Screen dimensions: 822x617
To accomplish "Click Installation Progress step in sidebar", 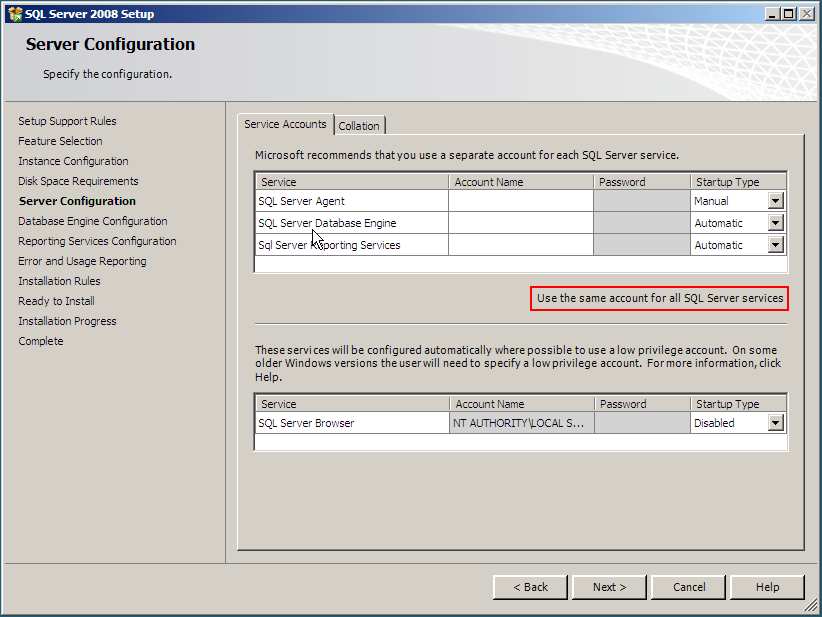I will point(67,321).
